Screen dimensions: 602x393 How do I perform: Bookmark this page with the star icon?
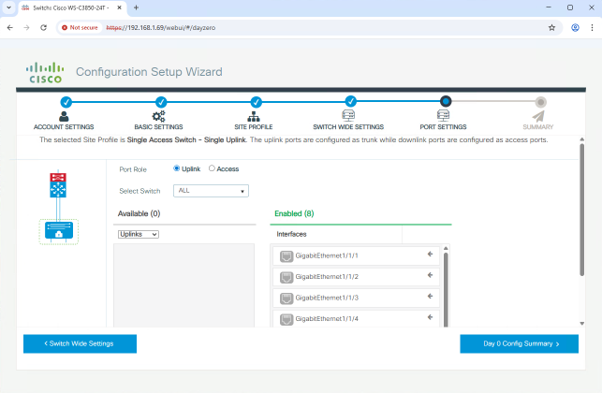click(552, 28)
